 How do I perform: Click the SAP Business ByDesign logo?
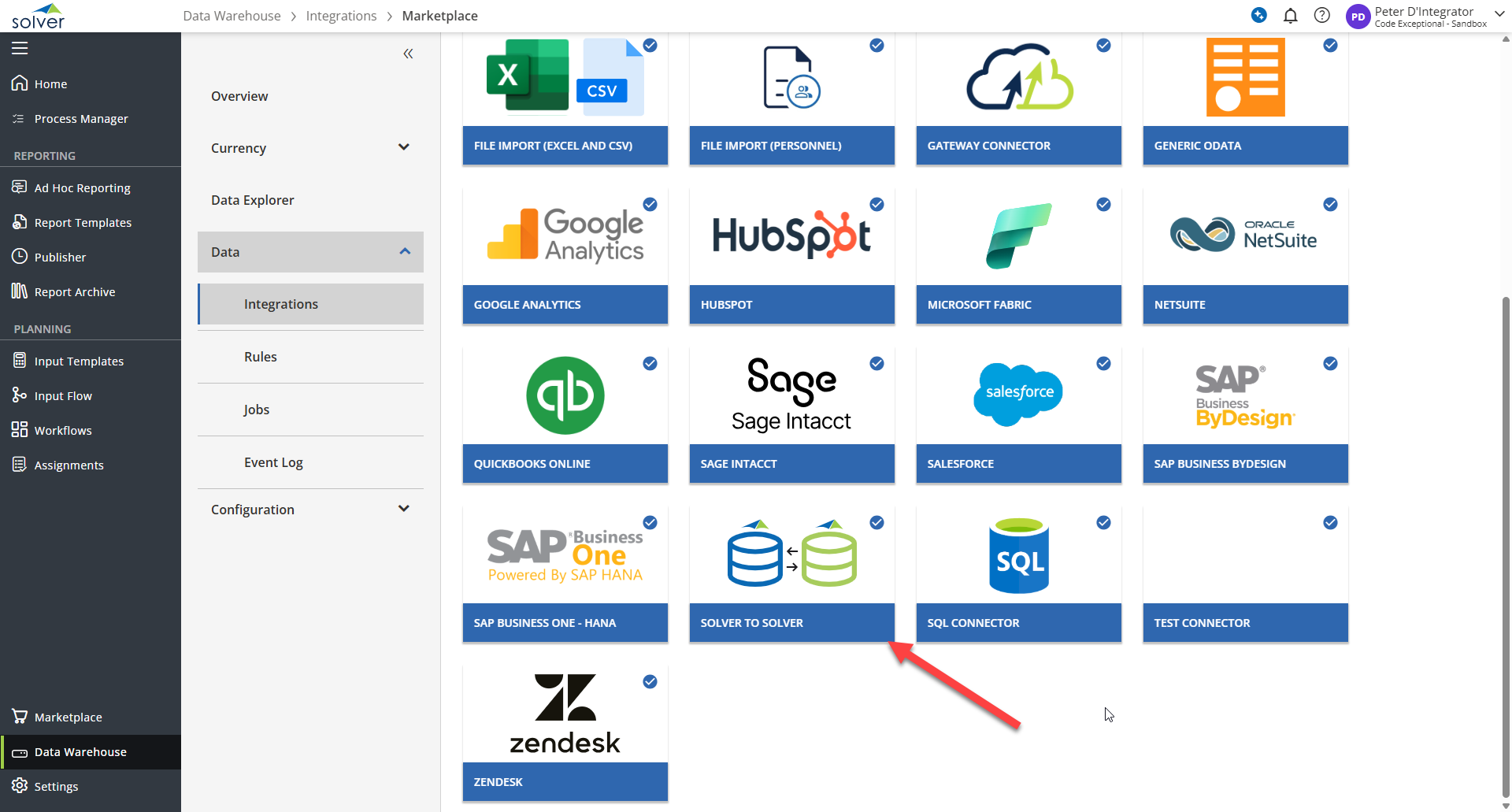(x=1245, y=396)
